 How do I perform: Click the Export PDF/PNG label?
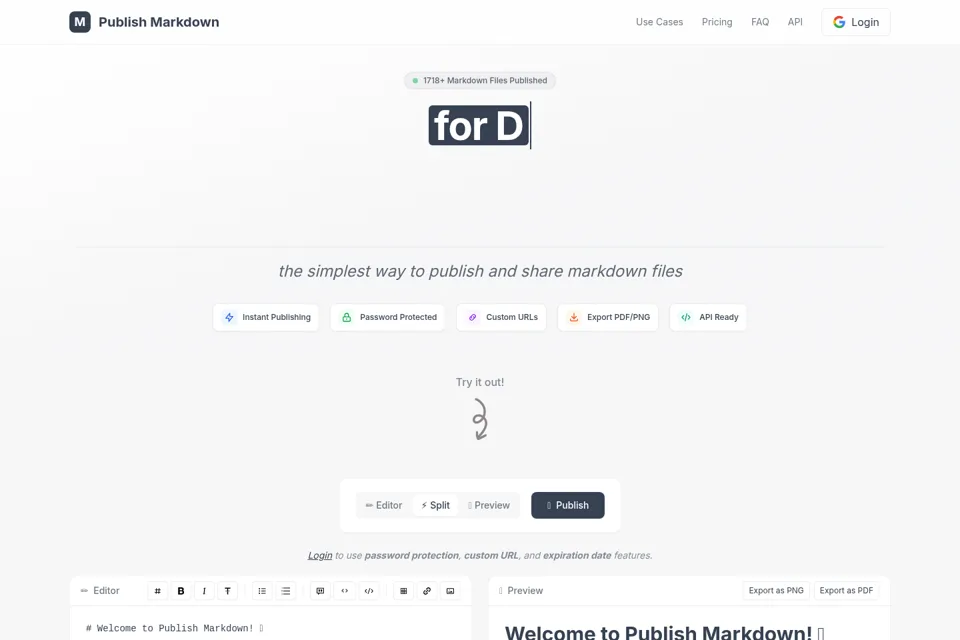click(618, 317)
